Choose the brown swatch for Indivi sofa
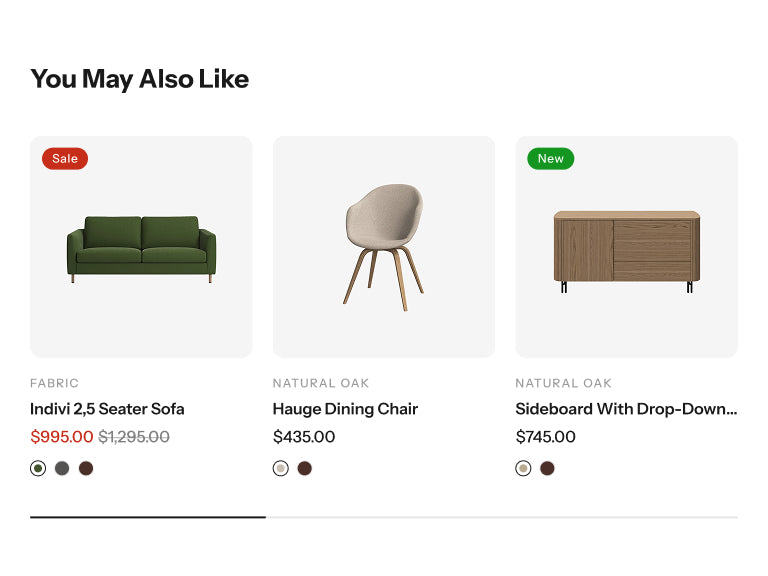 coord(86,468)
